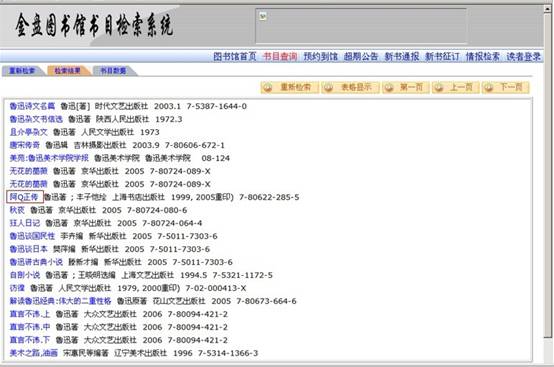
Task: Open the book link 鲁迅诗文名篇
Action: (x=32, y=106)
